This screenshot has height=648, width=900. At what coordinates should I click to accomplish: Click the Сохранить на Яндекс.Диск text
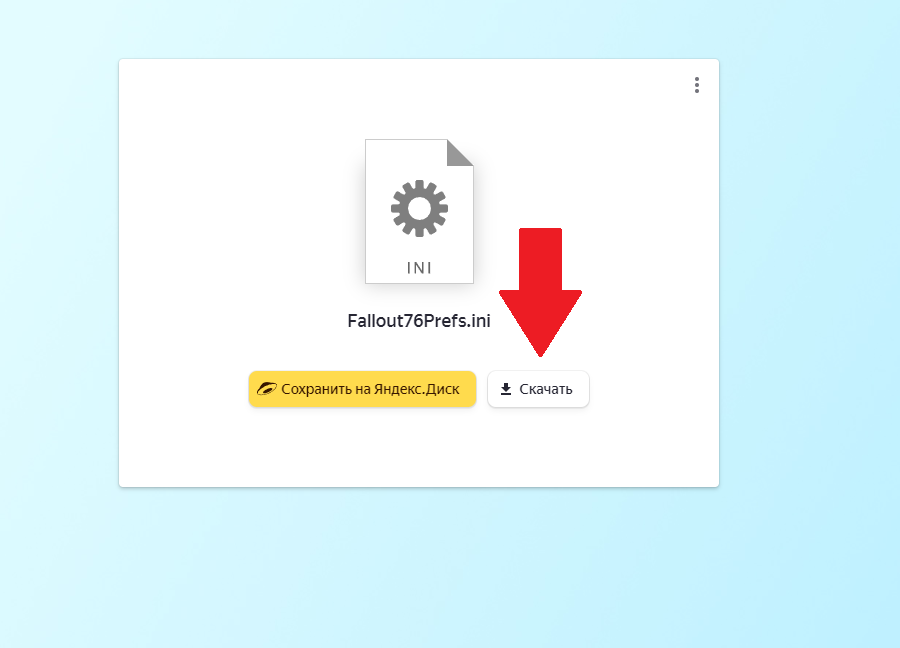click(370, 389)
